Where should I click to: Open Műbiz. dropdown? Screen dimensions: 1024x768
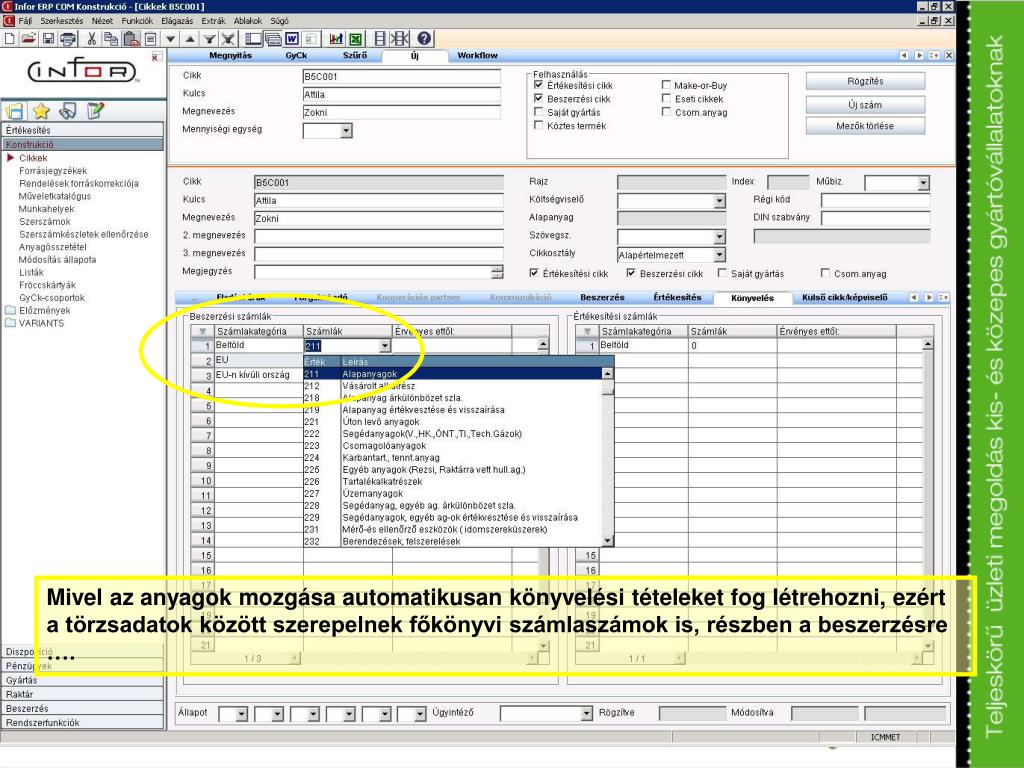[x=923, y=183]
